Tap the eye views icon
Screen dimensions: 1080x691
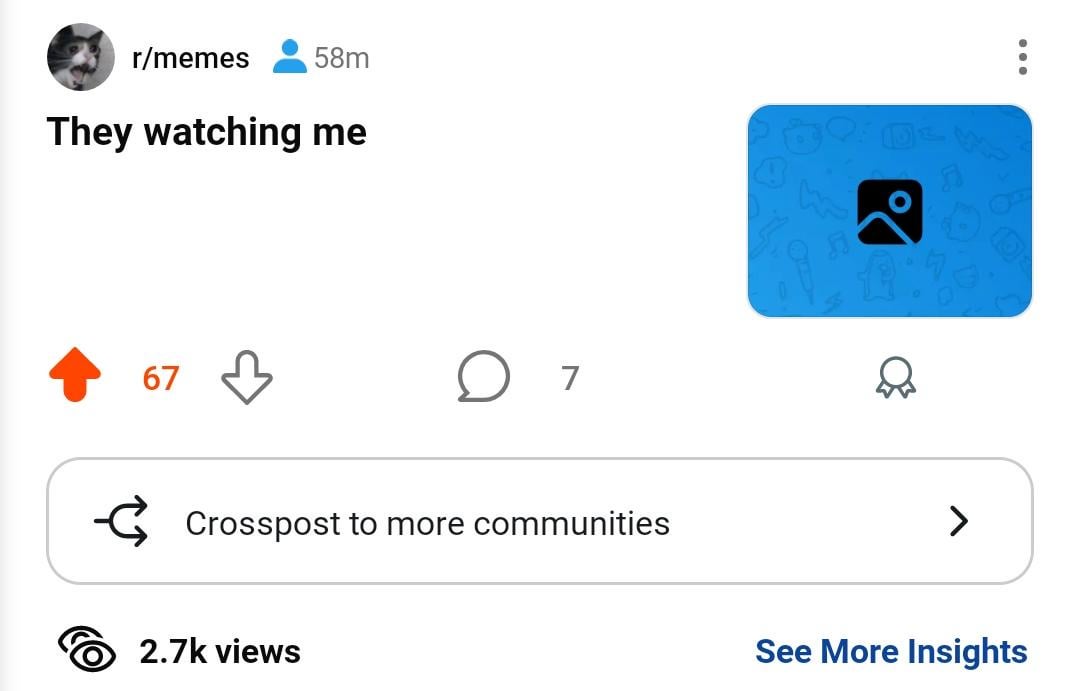(x=87, y=649)
